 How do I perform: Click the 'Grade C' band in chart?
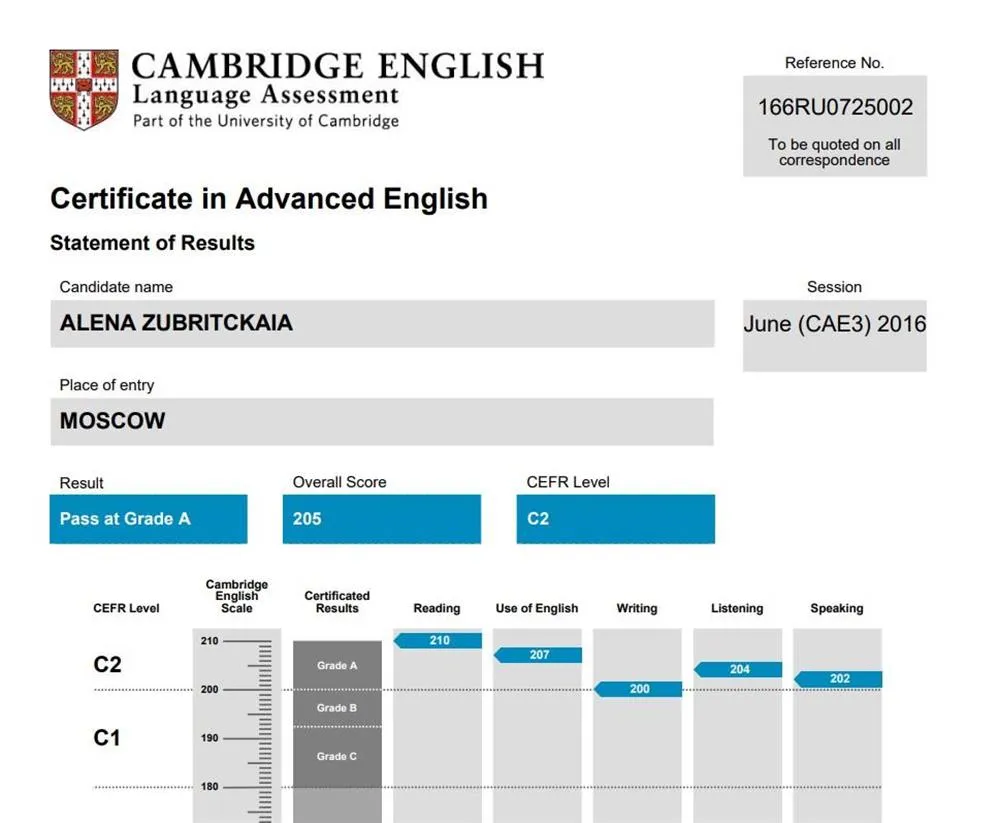pos(337,757)
